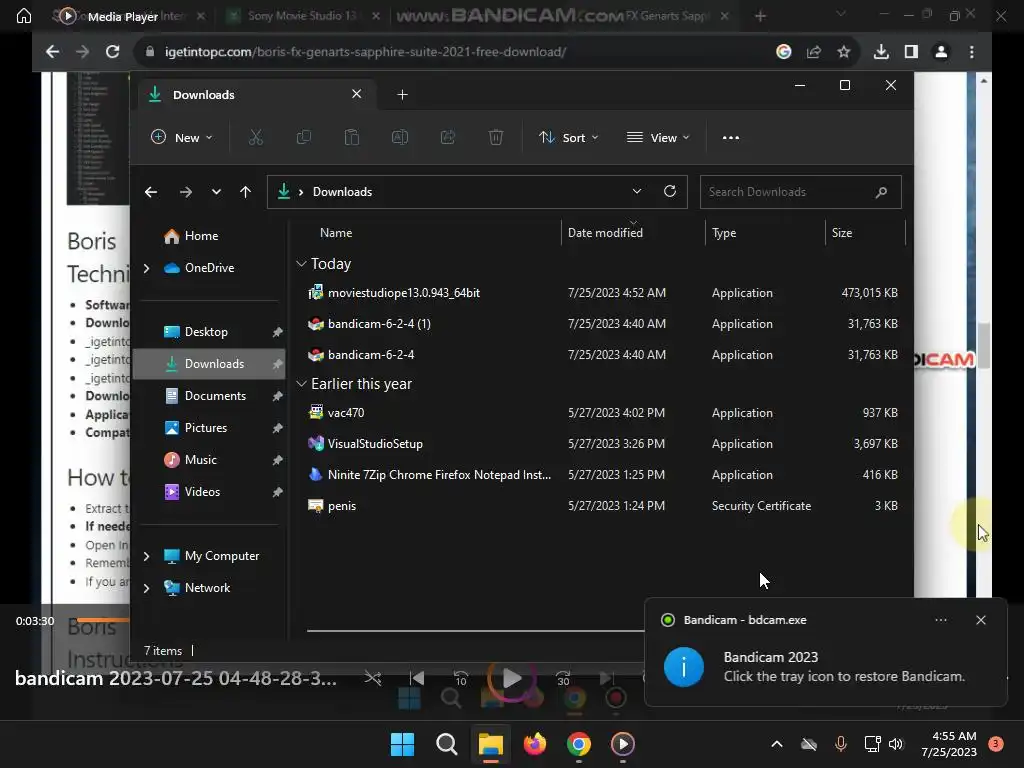Screen dimensions: 1024x768
Task: Click the Google icon in address bar
Action: click(x=784, y=52)
